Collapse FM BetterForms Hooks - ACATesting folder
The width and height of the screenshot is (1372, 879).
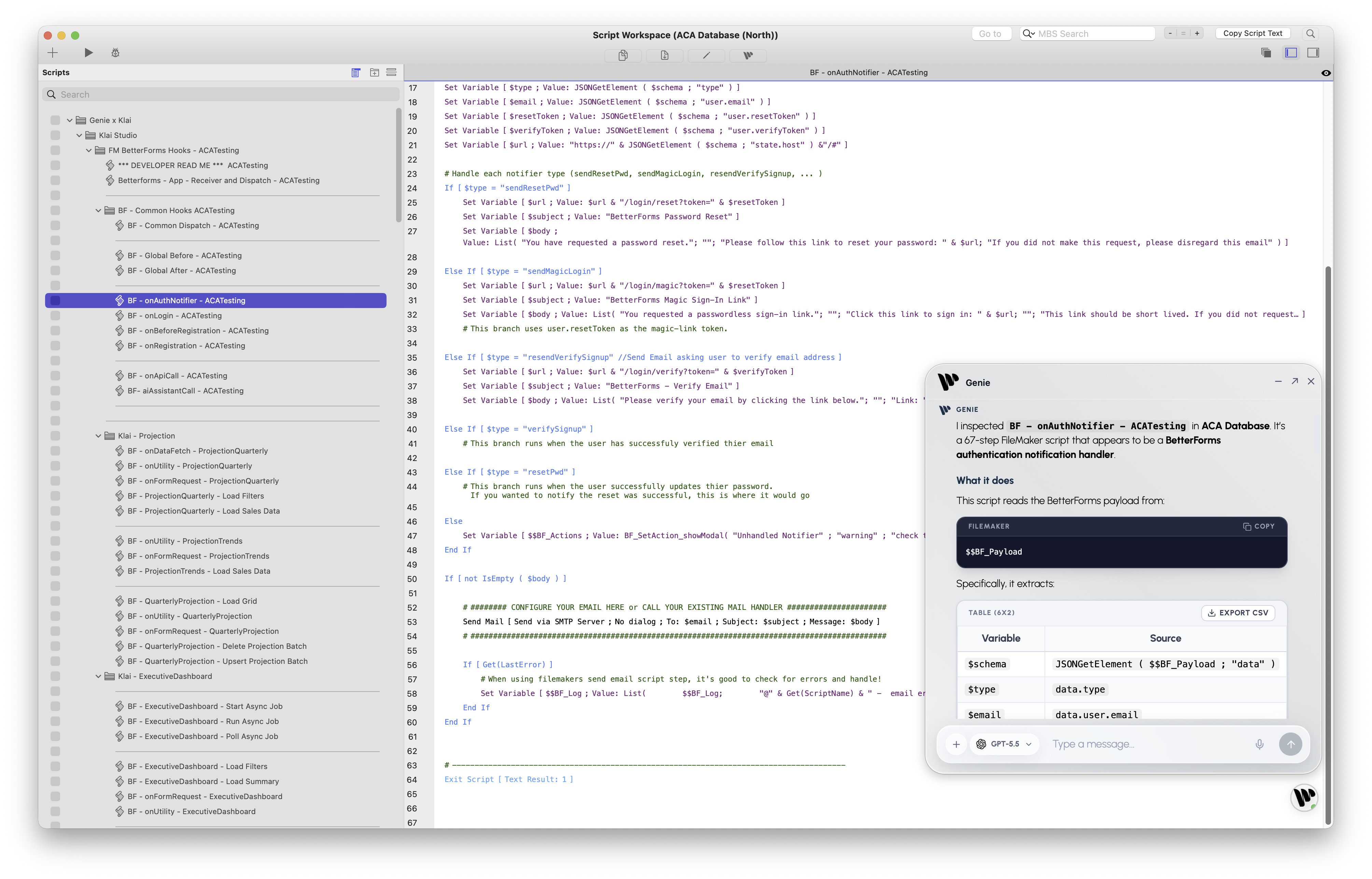89,151
